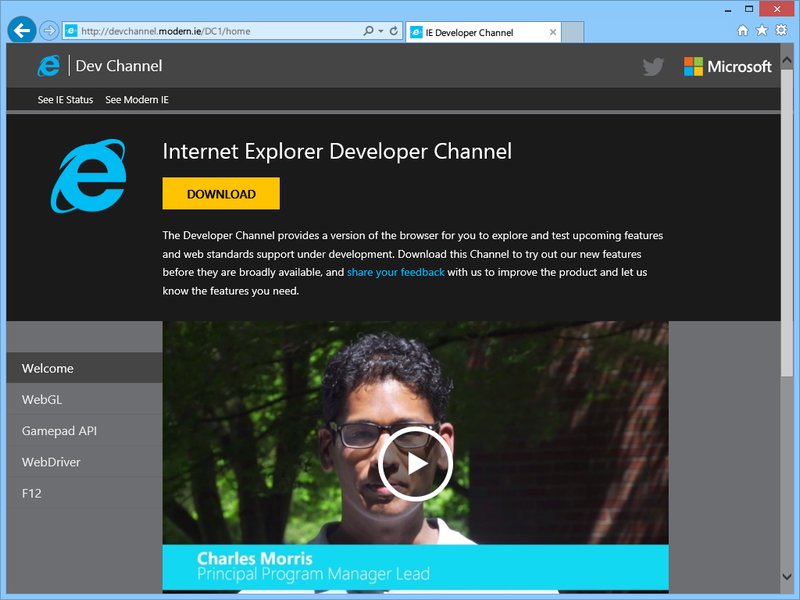Click the scrollbar up arrow
800x600 pixels.
(787, 60)
